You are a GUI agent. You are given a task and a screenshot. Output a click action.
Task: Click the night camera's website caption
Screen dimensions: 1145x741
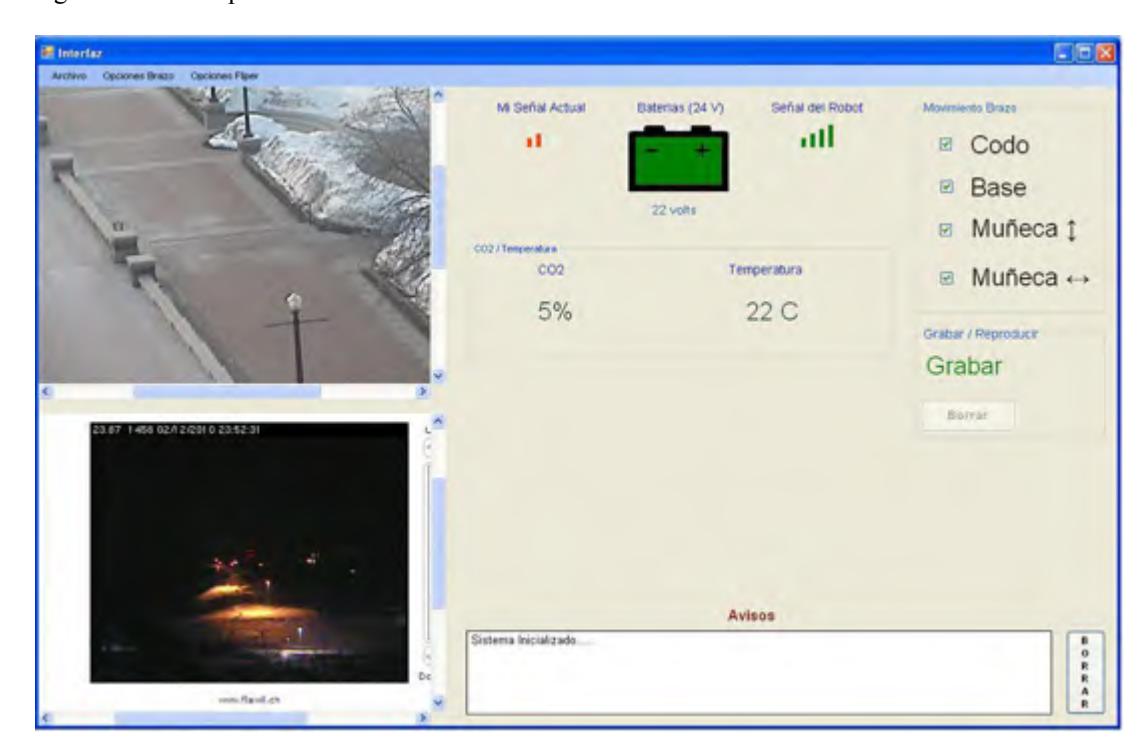click(249, 699)
